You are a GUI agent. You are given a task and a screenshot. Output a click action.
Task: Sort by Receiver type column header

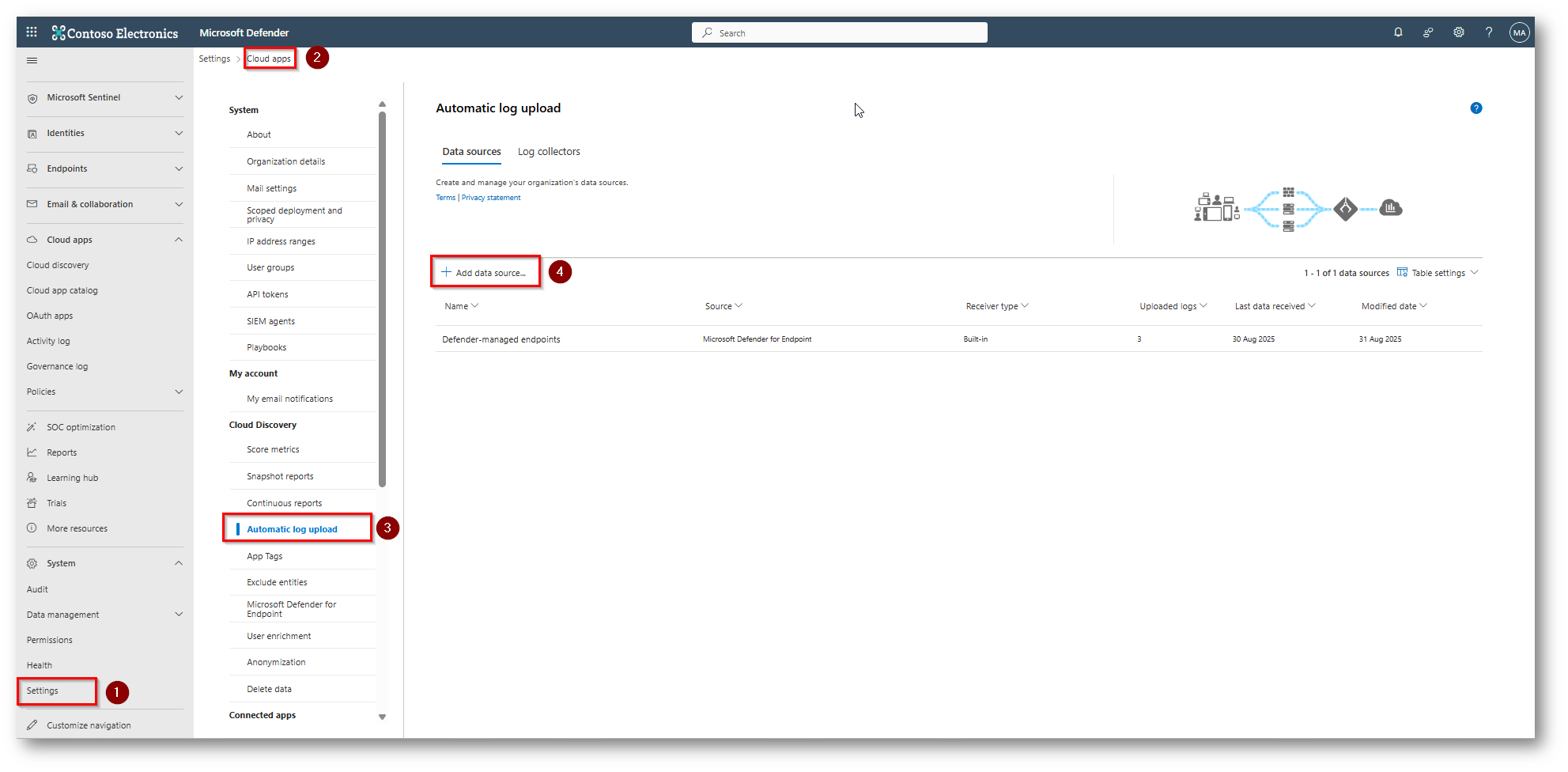[x=996, y=306]
